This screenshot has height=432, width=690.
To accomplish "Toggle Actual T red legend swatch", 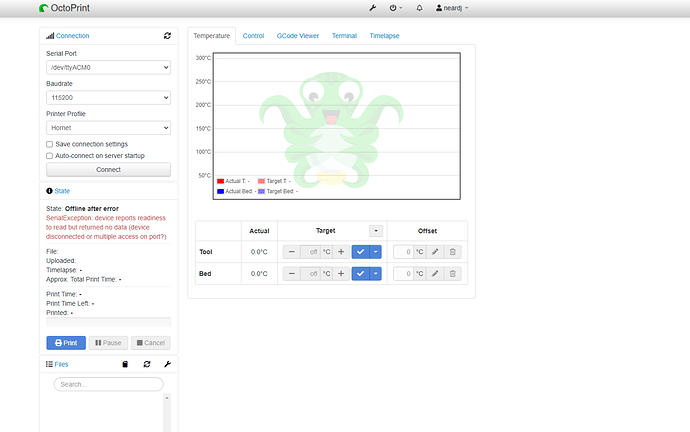I will pyautogui.click(x=220, y=181).
